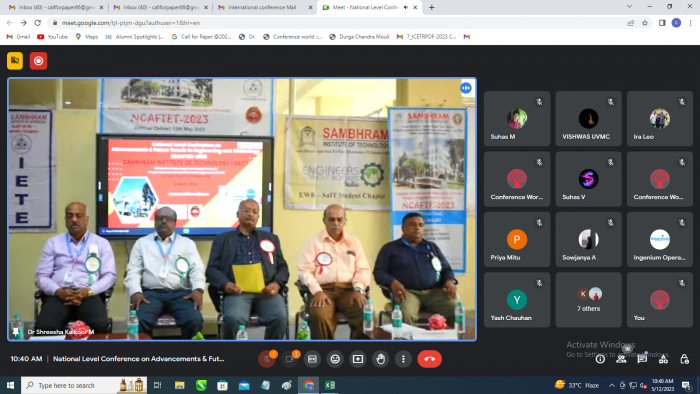Switch to International conference Mail tab

pos(263,8)
